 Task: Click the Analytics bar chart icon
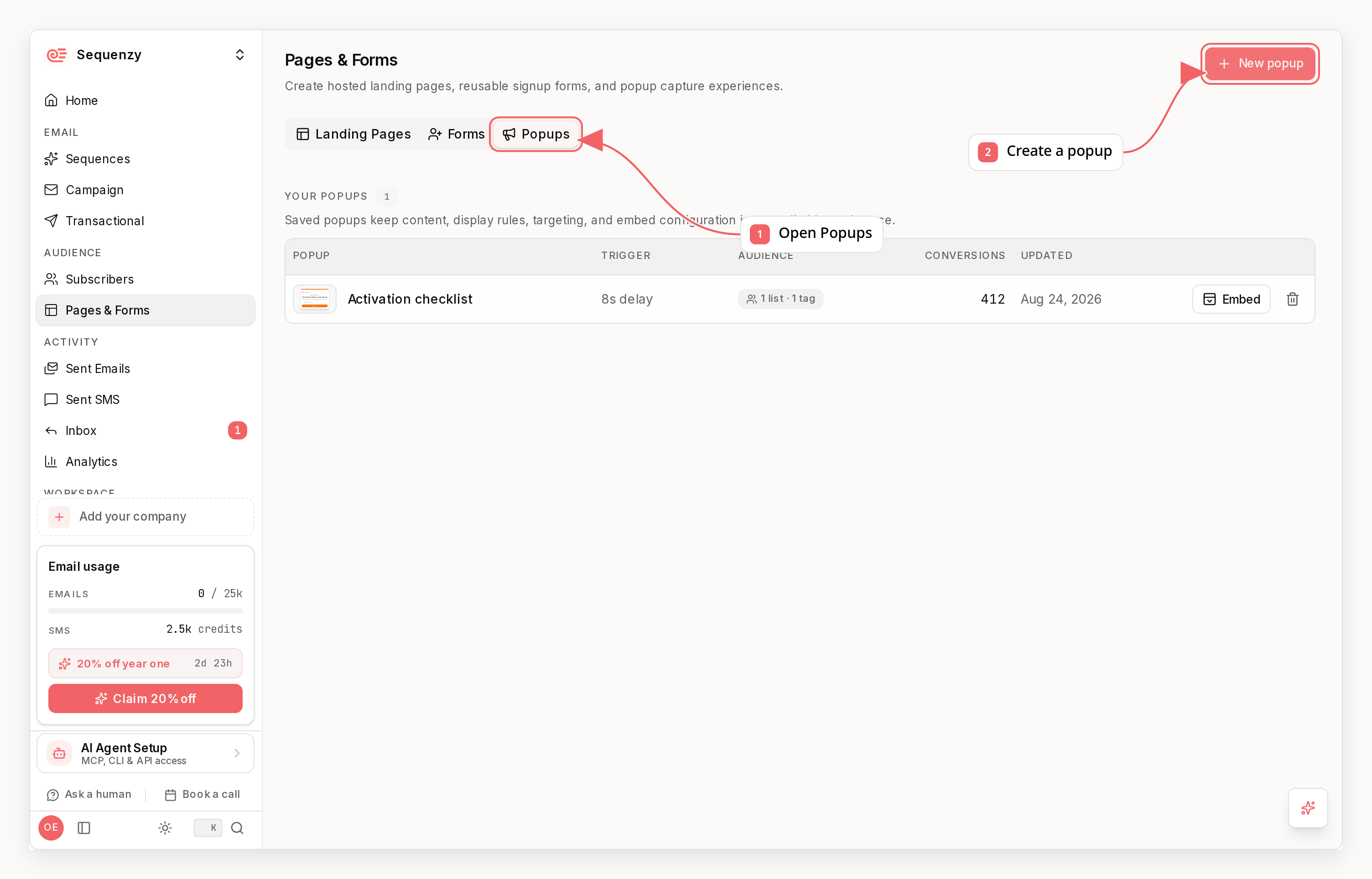(52, 461)
